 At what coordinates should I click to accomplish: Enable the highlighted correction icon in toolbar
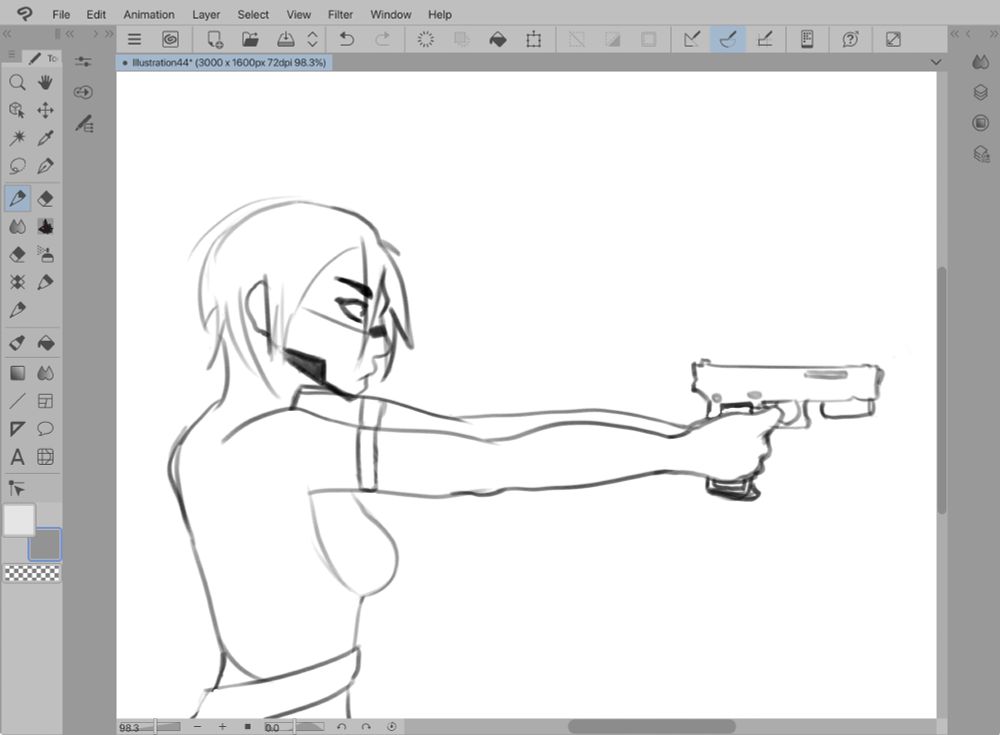pyautogui.click(x=727, y=39)
